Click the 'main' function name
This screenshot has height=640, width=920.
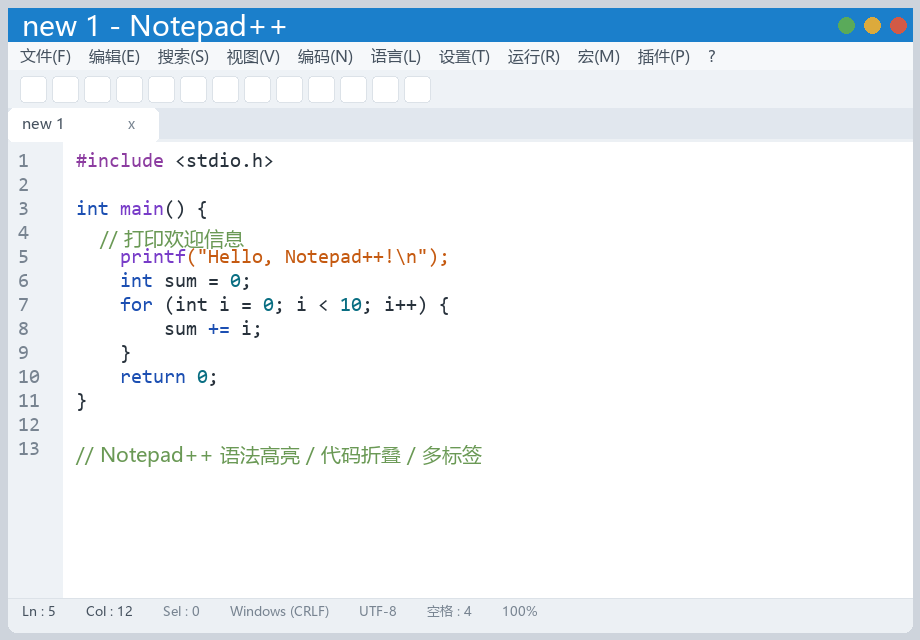click(141, 209)
